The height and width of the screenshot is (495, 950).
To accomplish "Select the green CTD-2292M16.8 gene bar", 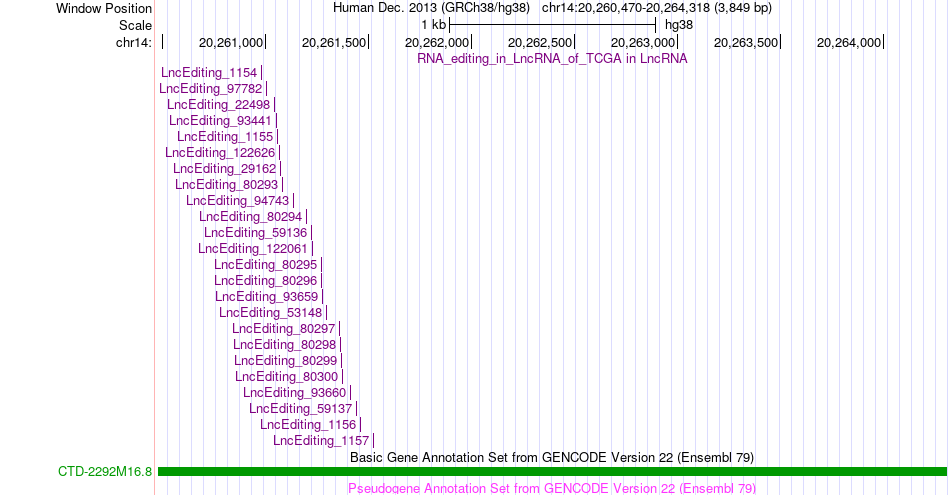I will click(x=552, y=471).
